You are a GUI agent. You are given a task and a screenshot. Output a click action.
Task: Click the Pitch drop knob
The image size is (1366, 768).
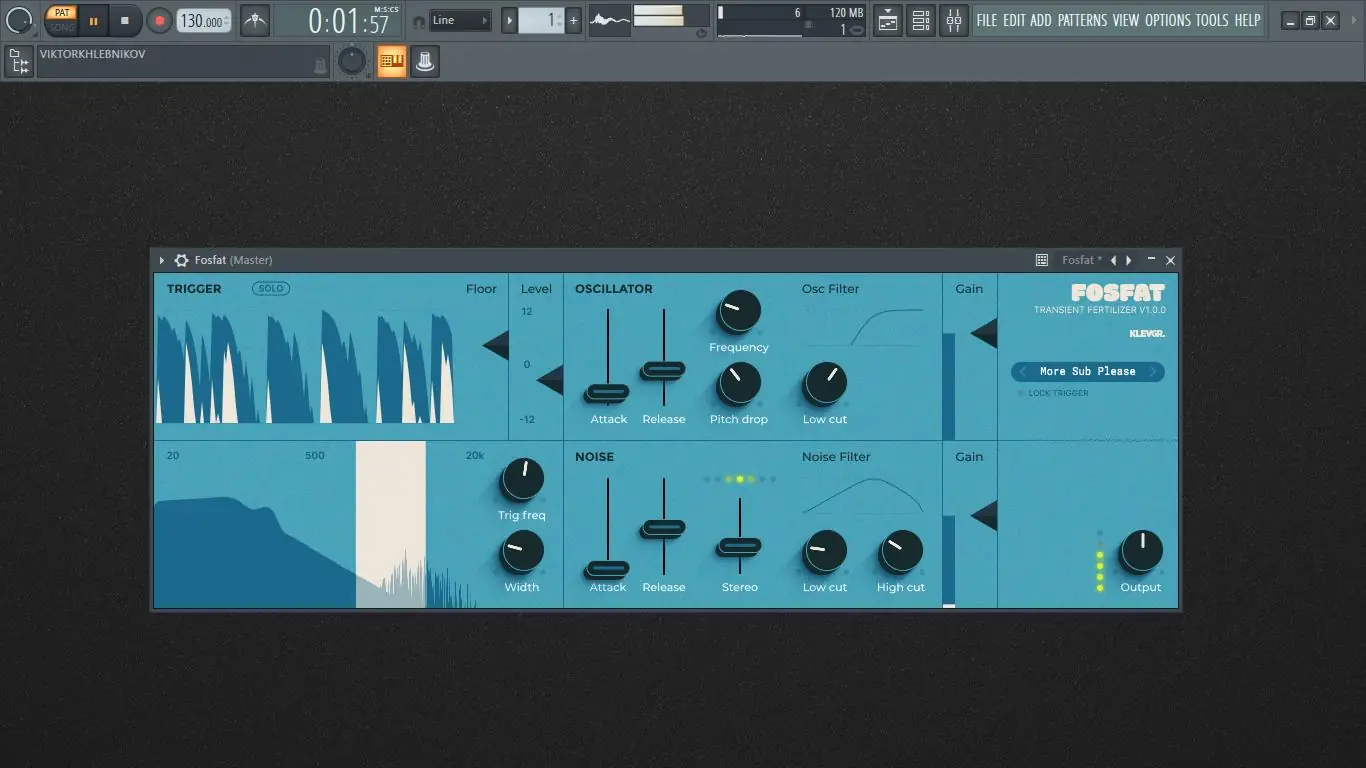tap(739, 383)
